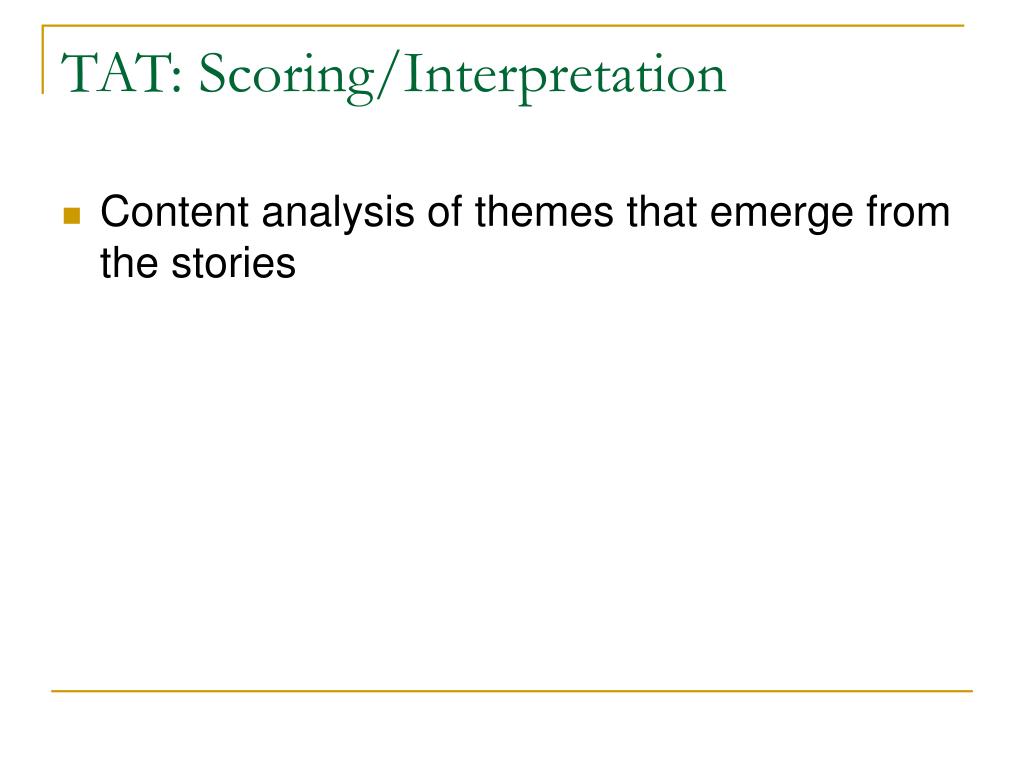Click the gold horizontal line near the slide bottom
Screen dimensions: 1024x768
(x=512, y=690)
